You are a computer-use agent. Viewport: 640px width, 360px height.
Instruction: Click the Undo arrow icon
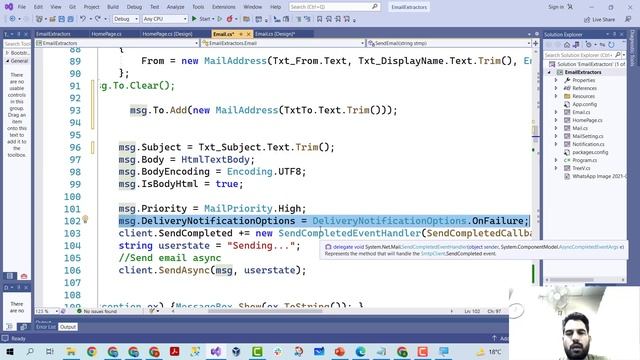coord(83,19)
